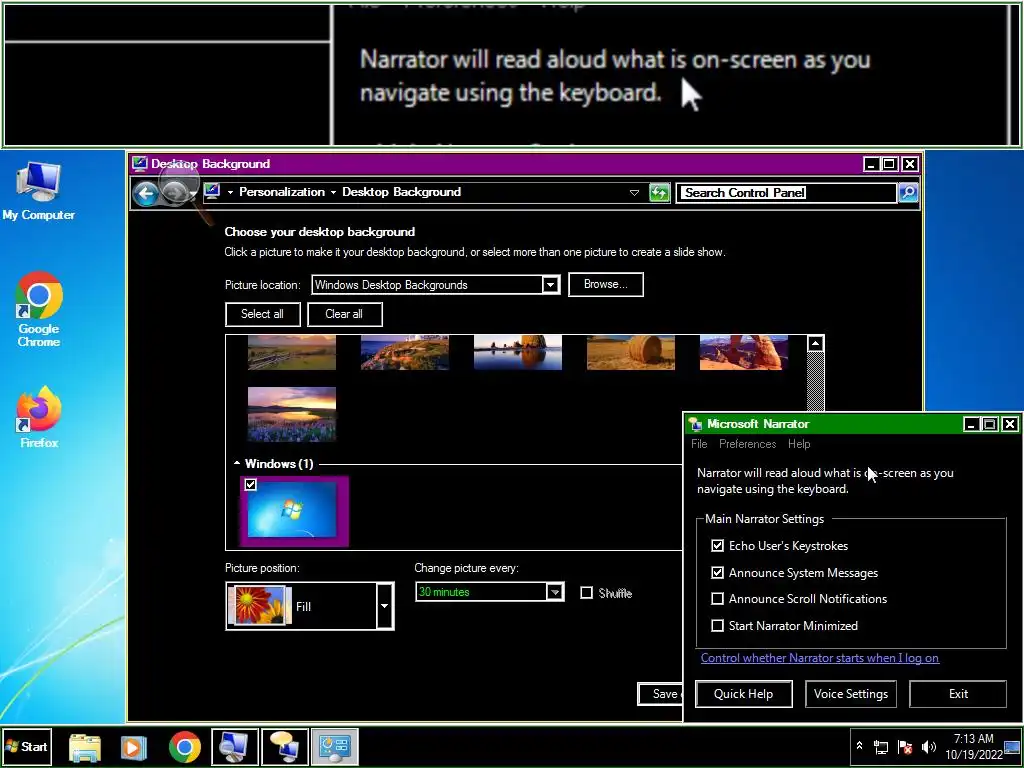Click the Select all button
Viewport: 1024px width, 768px height.
(x=263, y=314)
